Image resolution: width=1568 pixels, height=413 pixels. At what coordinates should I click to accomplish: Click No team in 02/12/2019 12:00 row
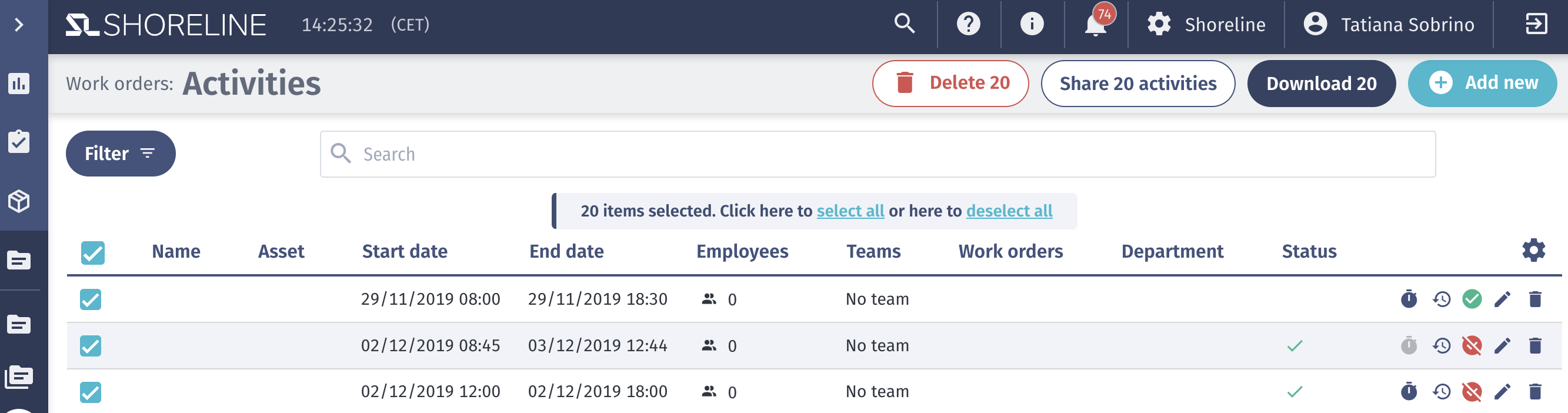pyautogui.click(x=877, y=391)
